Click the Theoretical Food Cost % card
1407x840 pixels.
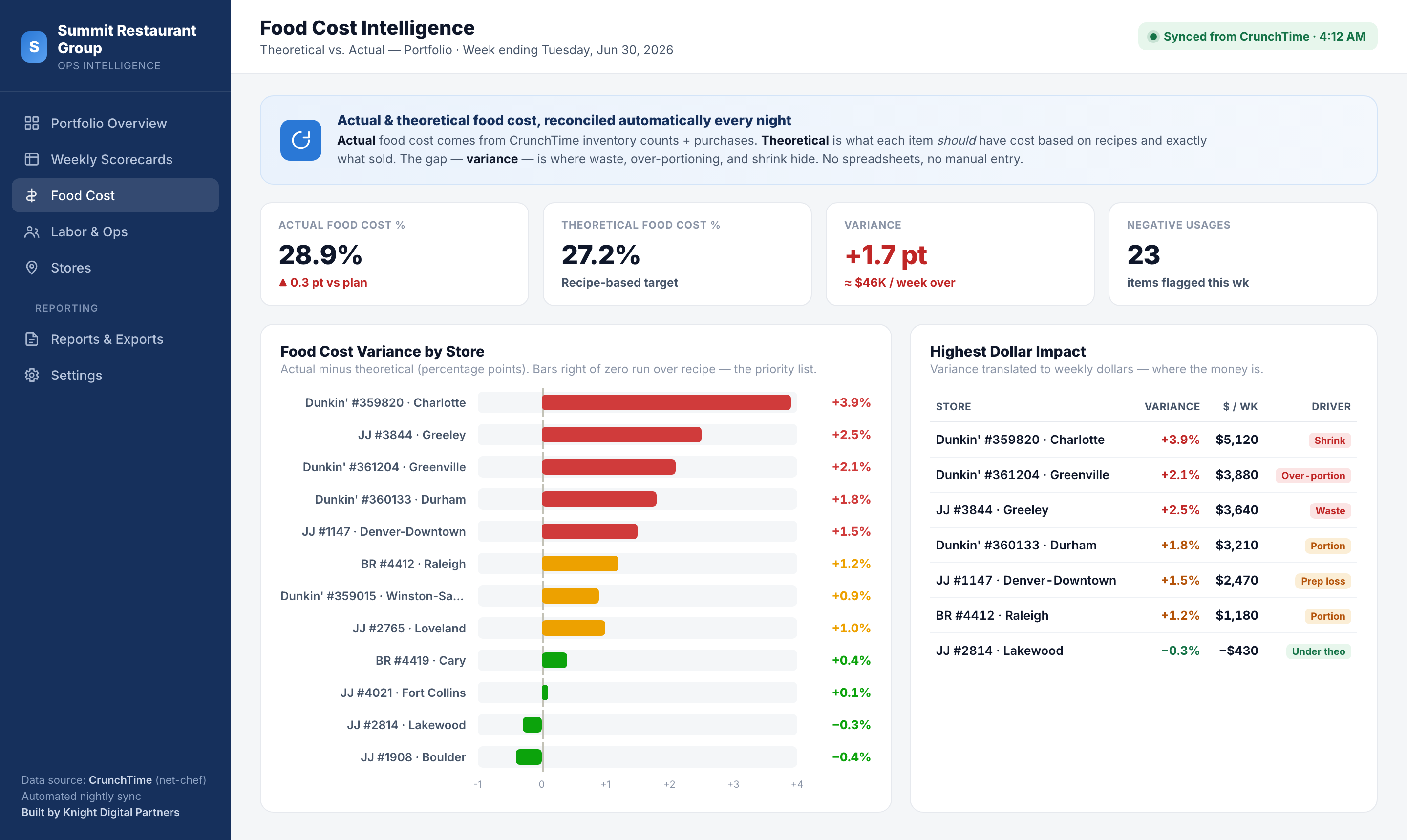point(677,254)
